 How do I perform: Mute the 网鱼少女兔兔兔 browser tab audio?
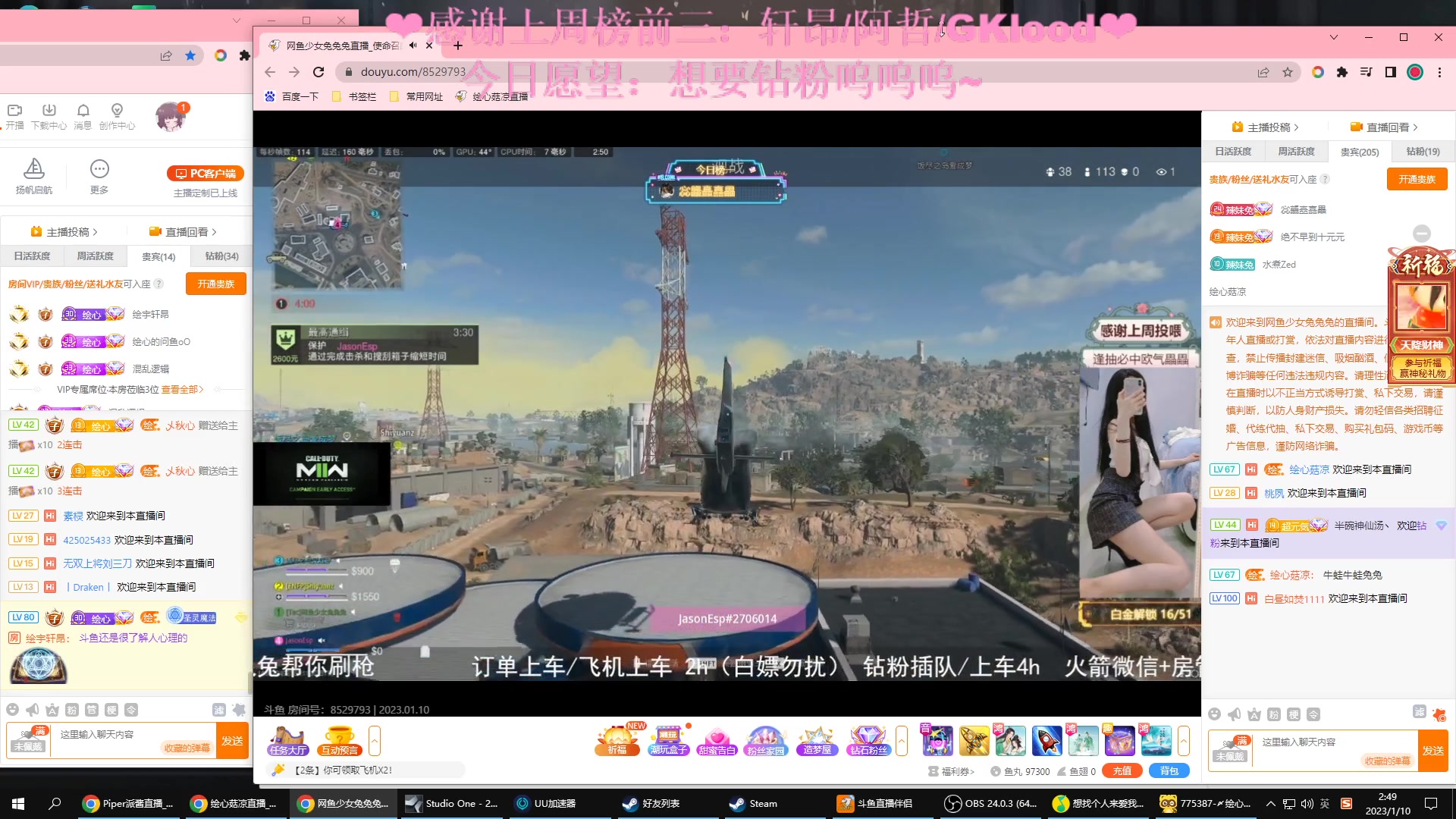pyautogui.click(x=413, y=45)
